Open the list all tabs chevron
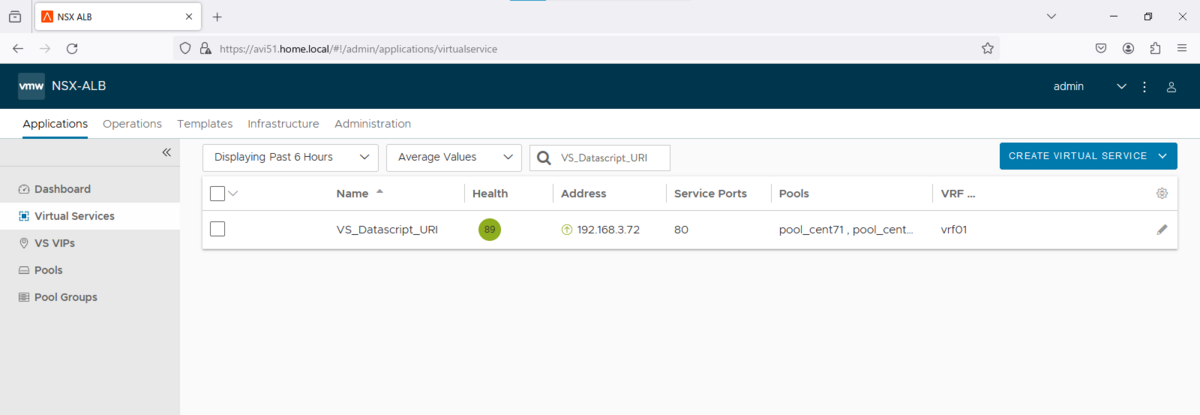This screenshot has width=1200, height=415. tap(1051, 17)
